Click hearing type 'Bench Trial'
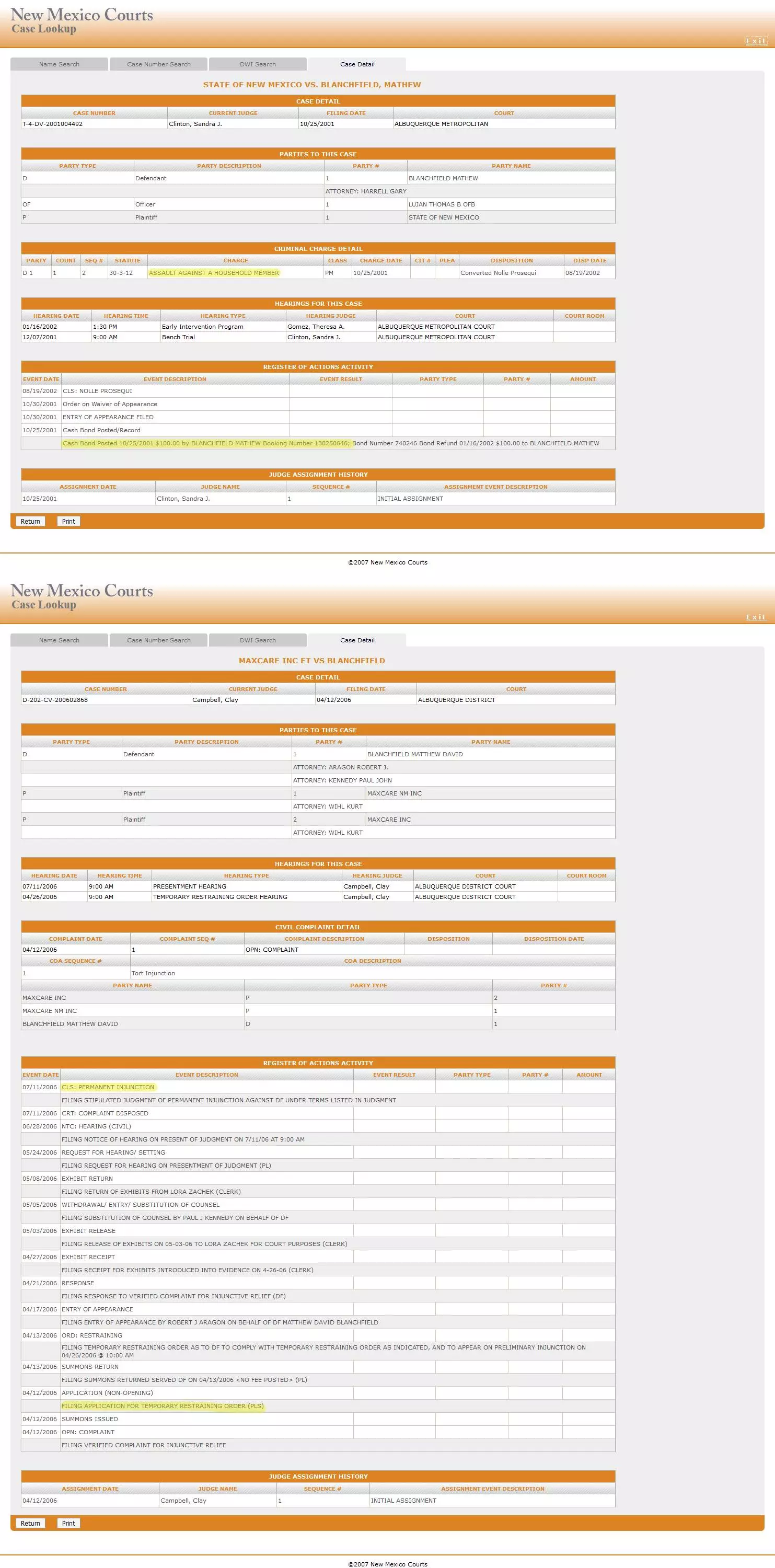 [x=178, y=337]
